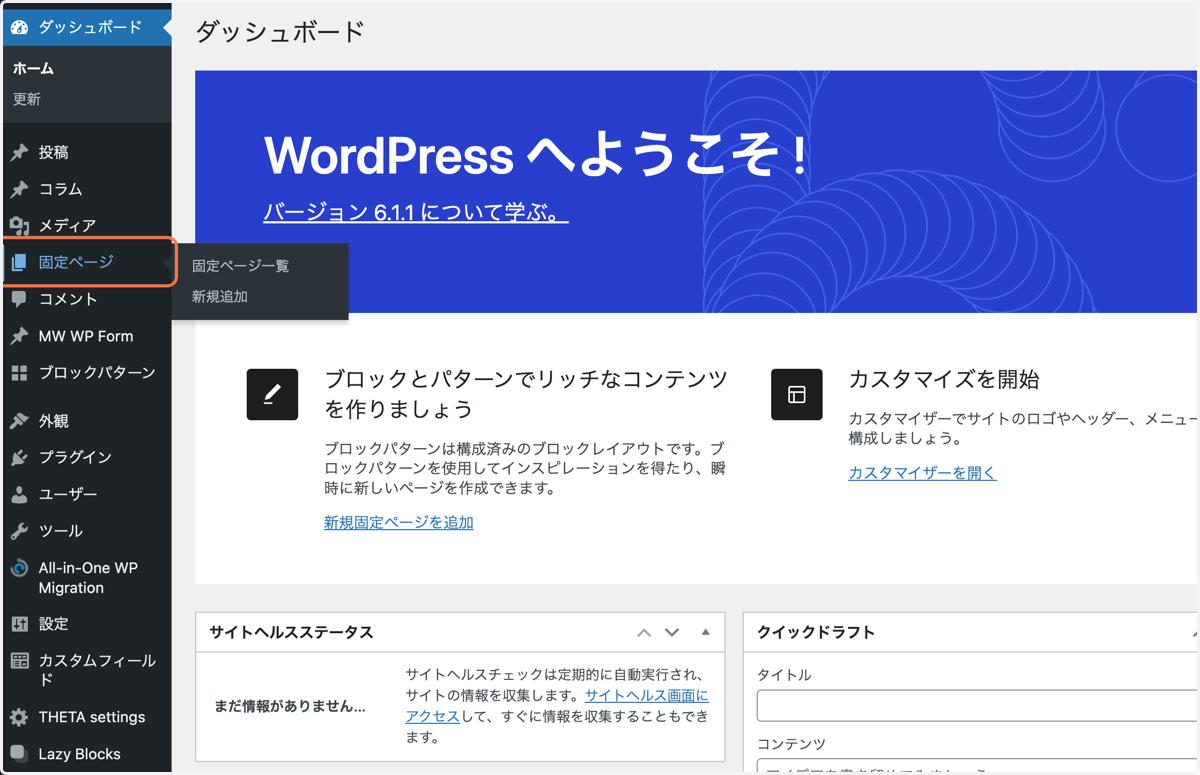Click the media icon beside メディア
This screenshot has width=1200, height=775.
point(19,226)
